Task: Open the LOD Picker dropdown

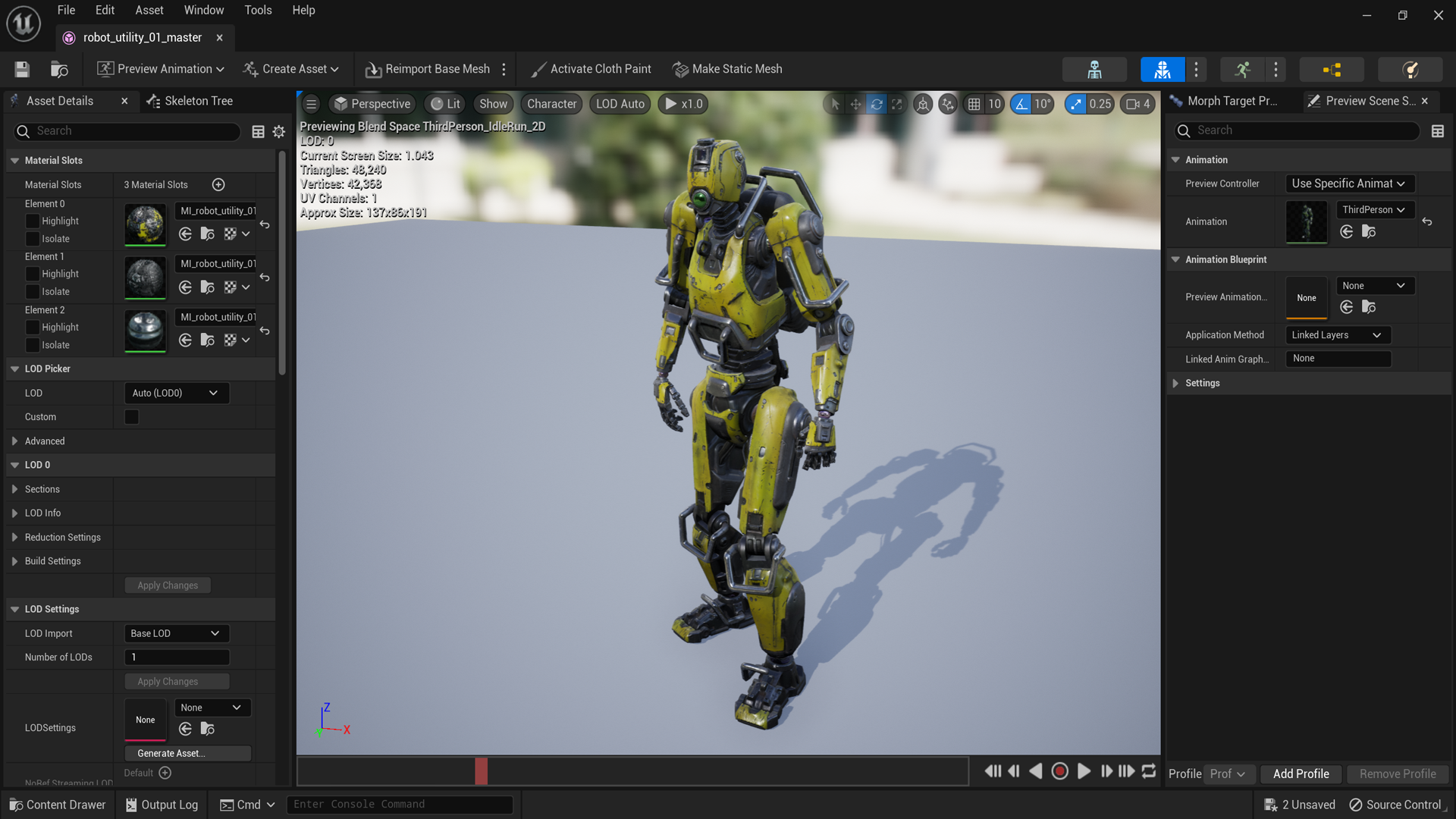Action: pos(176,393)
